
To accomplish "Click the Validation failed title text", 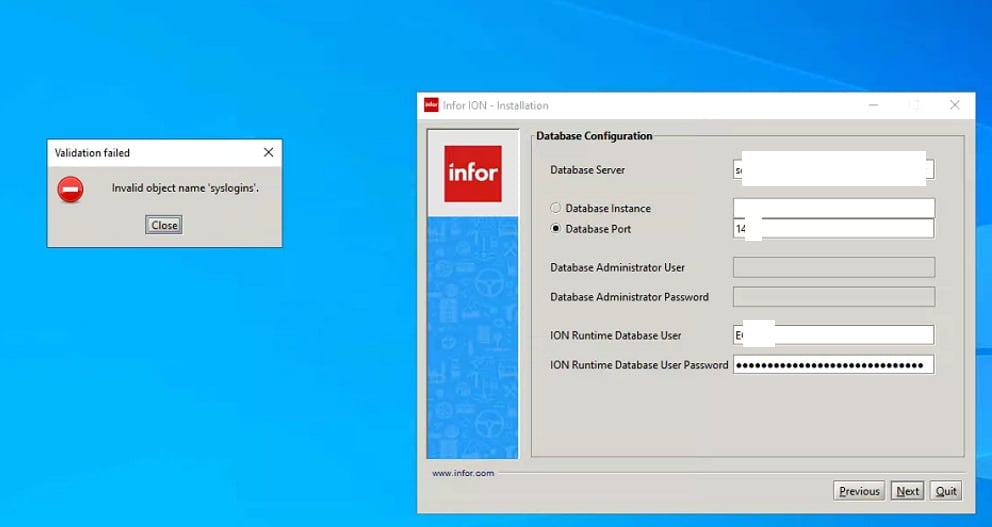I will click(92, 153).
